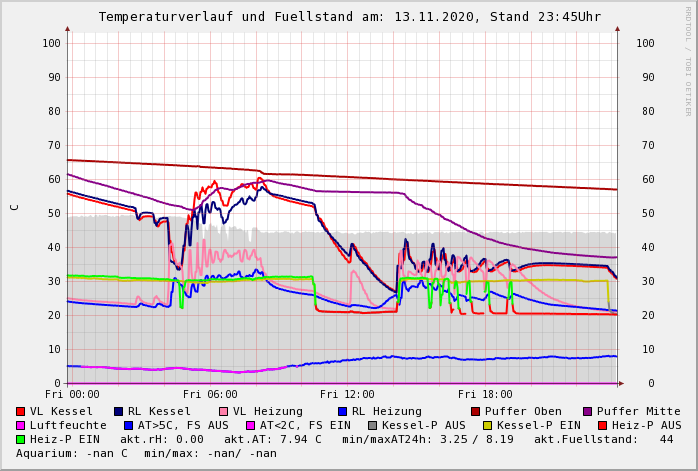Viewport: 698px width, 471px height.
Task: Click the red VL Kessel legend swatch
Action: (20, 411)
